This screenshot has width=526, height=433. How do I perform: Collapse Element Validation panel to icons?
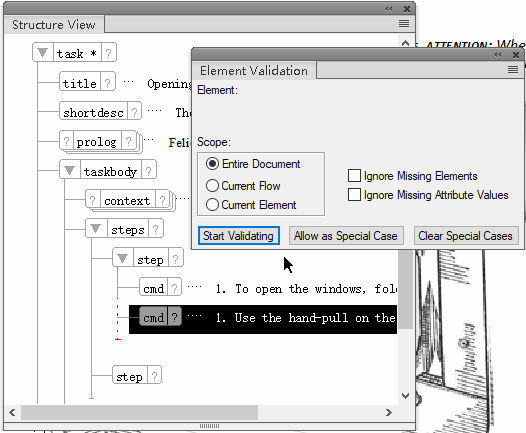tap(498, 55)
